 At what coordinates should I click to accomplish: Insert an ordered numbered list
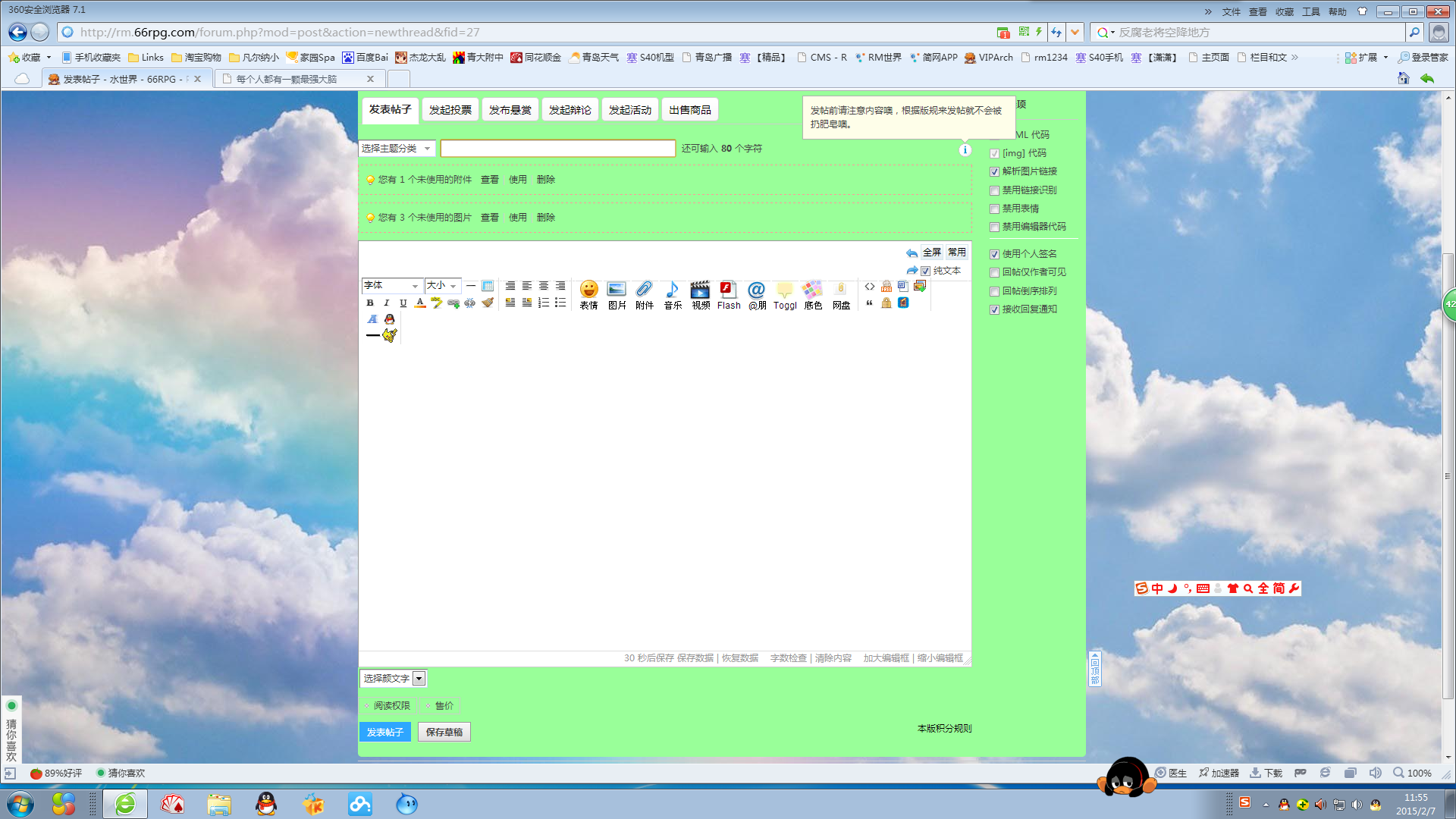point(544,303)
